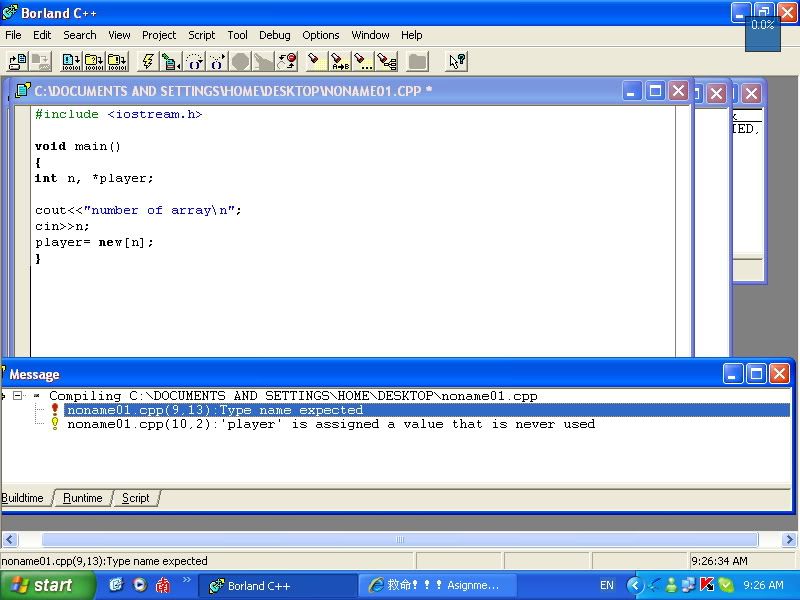Click the context Help pointer icon
Screen dimensions: 800x600
[x=456, y=62]
